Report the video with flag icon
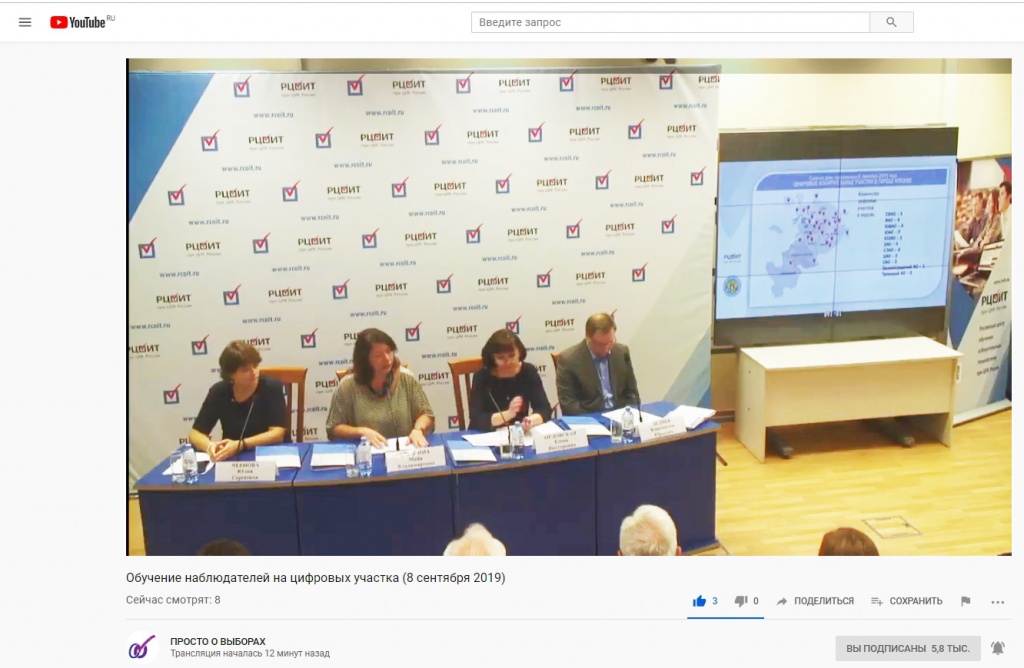This screenshot has width=1024, height=668. [x=966, y=601]
